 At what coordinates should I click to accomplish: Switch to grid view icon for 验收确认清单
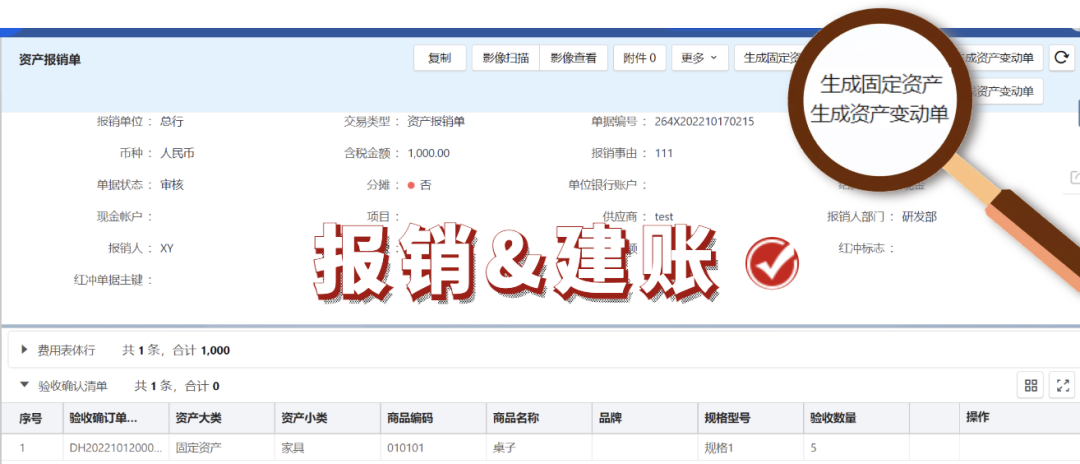coord(1030,385)
